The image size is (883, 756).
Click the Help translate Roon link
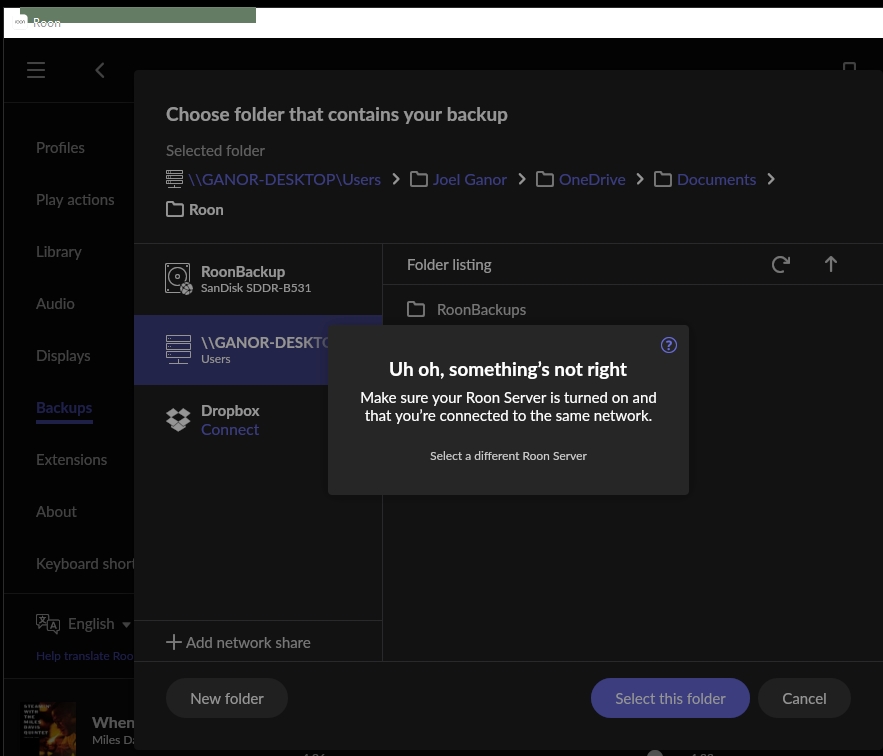[x=84, y=656]
